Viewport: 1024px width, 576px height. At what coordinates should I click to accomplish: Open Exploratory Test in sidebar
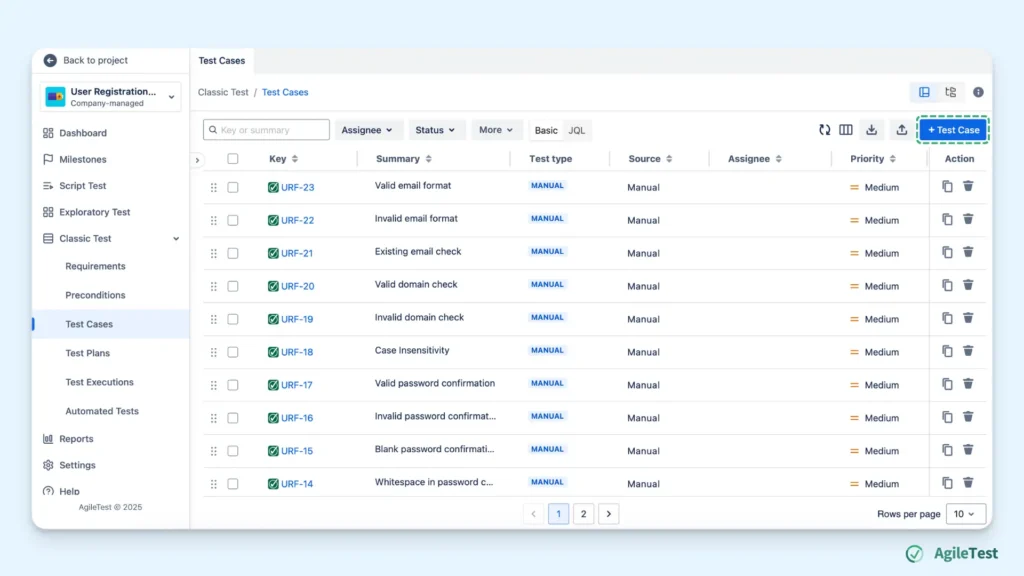[x=95, y=212]
